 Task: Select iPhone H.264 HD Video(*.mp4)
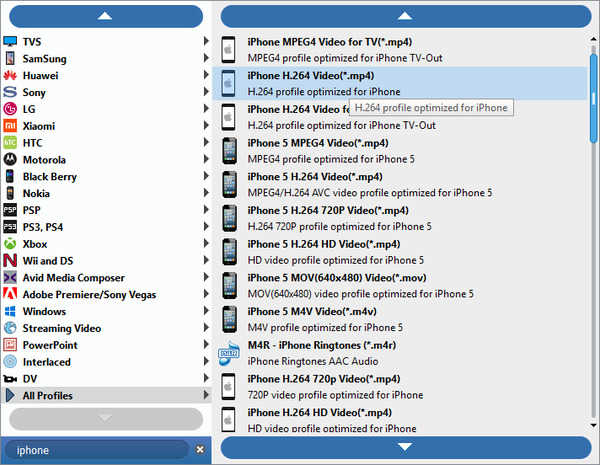click(x=400, y=419)
